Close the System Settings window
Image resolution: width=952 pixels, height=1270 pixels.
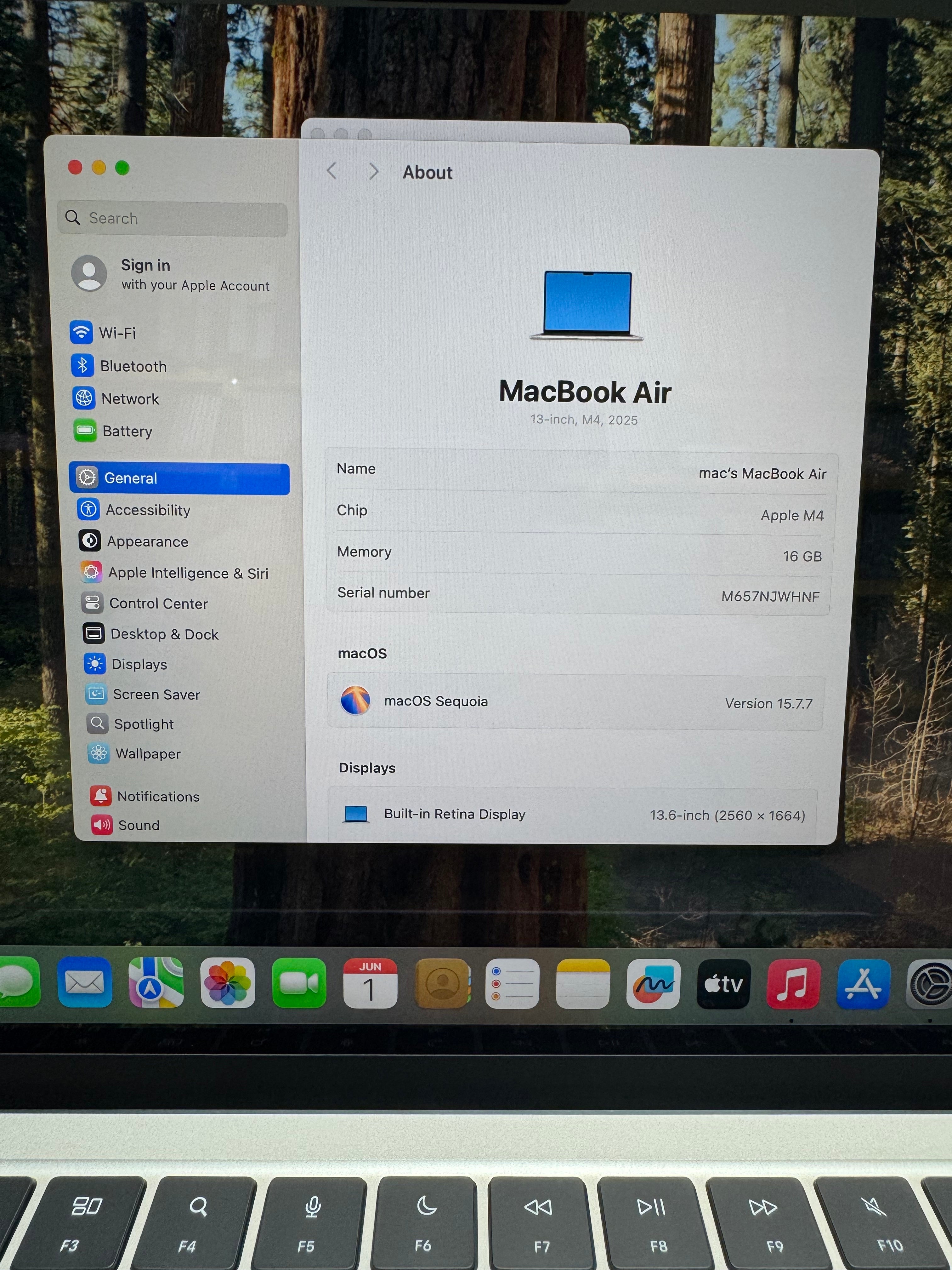click(x=75, y=167)
